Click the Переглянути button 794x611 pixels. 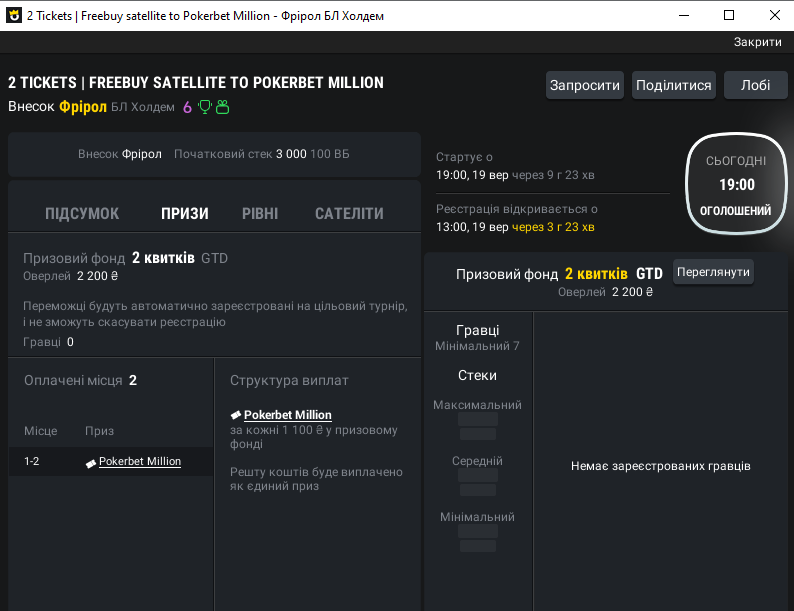click(x=713, y=272)
